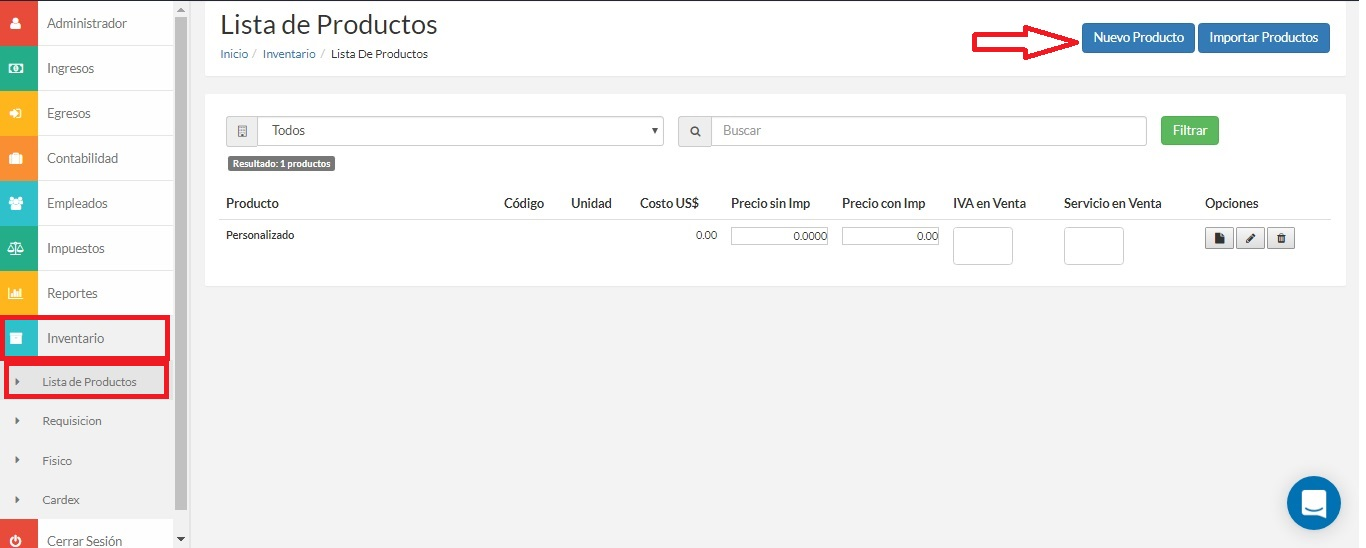This screenshot has width=1366, height=548.
Task: Click the Reportes bar chart icon
Action: pyautogui.click(x=15, y=293)
